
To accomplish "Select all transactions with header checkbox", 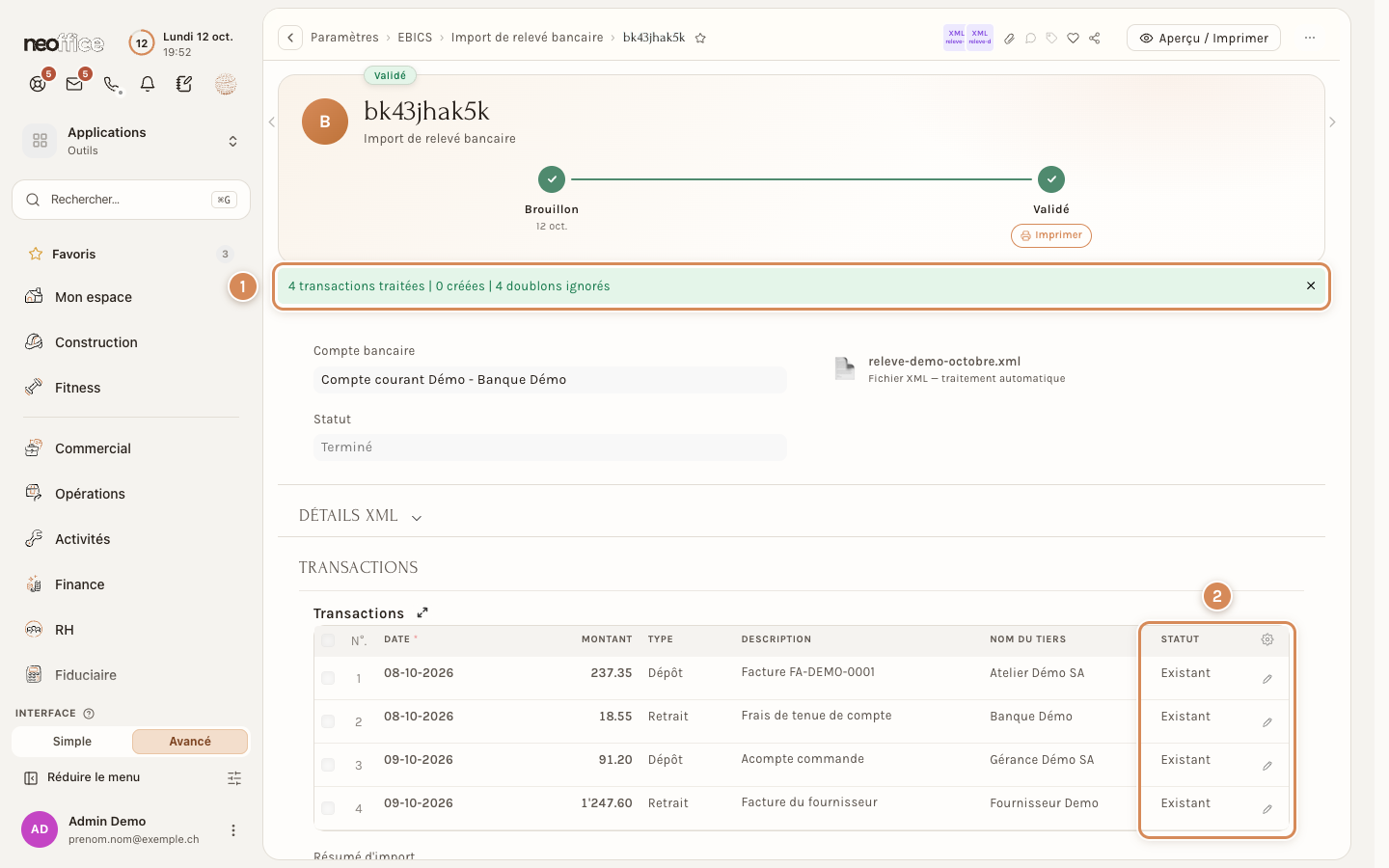I will pyautogui.click(x=328, y=640).
